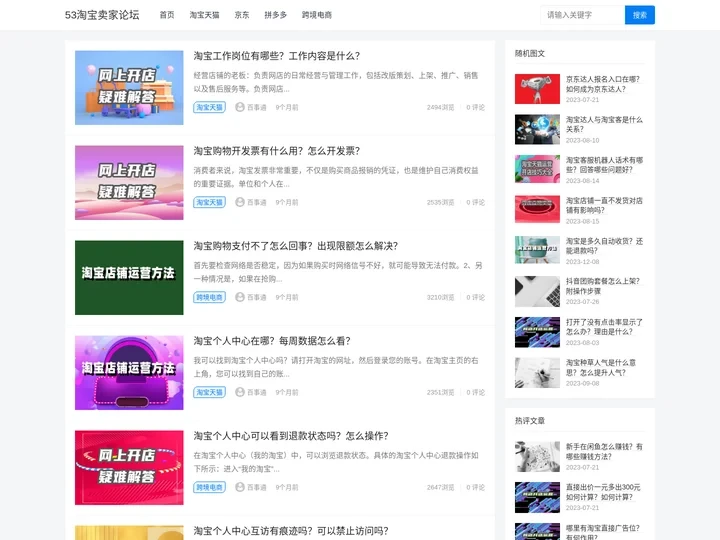Click 0 评论 on 开发票 article
Viewport: 720px width, 540px height.
475,202
